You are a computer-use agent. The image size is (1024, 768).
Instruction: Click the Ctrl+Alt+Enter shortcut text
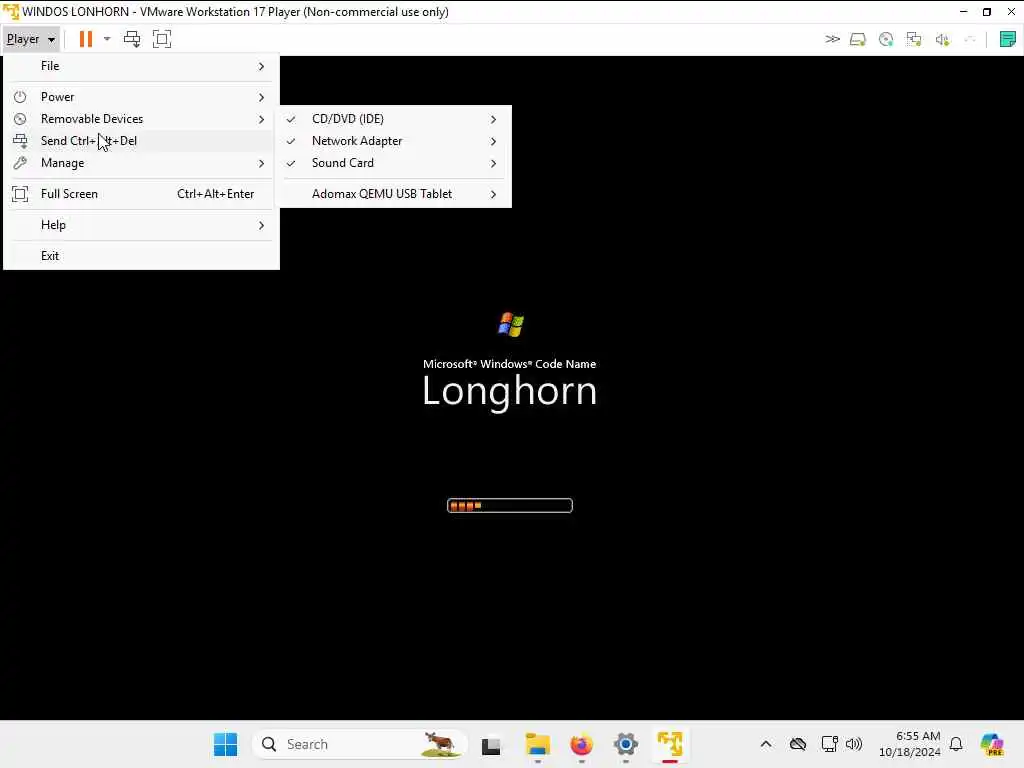216,194
